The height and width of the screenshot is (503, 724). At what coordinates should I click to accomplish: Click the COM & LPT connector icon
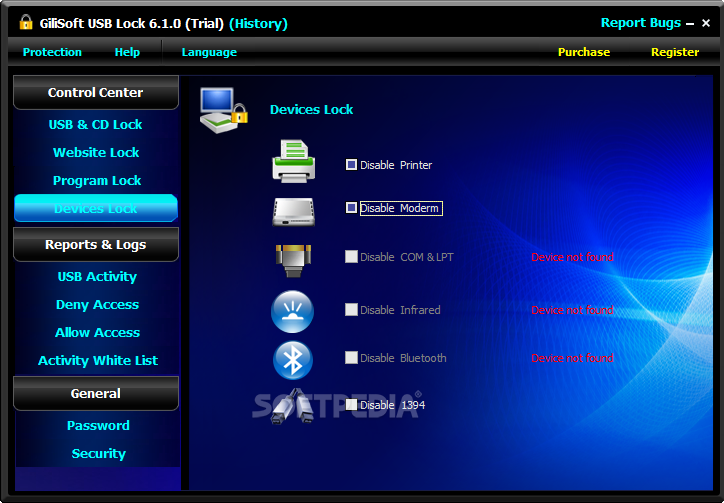(293, 261)
